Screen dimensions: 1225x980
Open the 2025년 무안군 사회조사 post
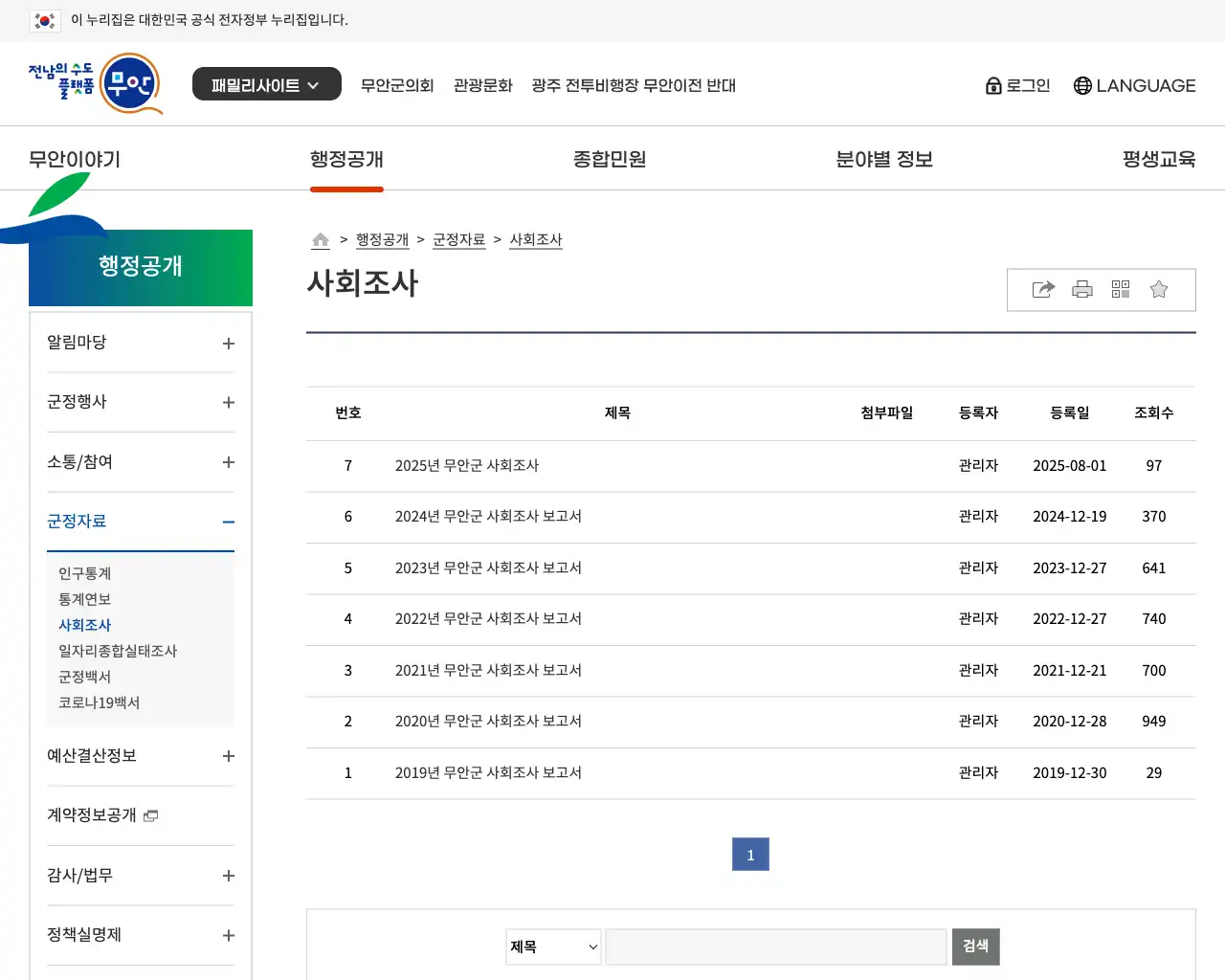click(x=467, y=466)
